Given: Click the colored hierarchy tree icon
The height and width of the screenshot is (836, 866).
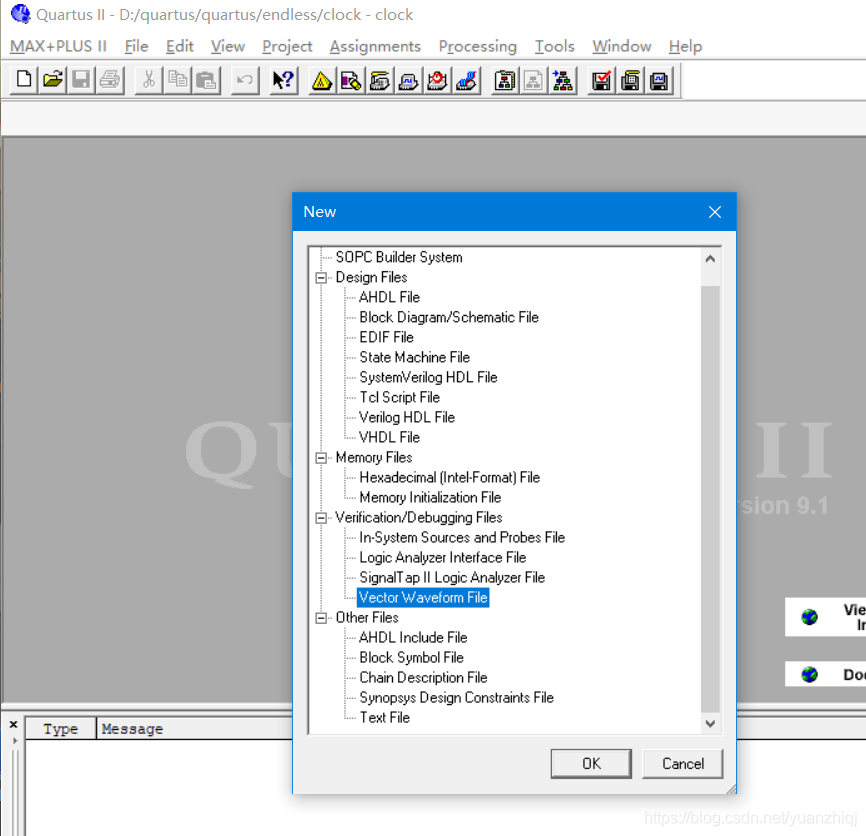Looking at the screenshot, I should (562, 81).
